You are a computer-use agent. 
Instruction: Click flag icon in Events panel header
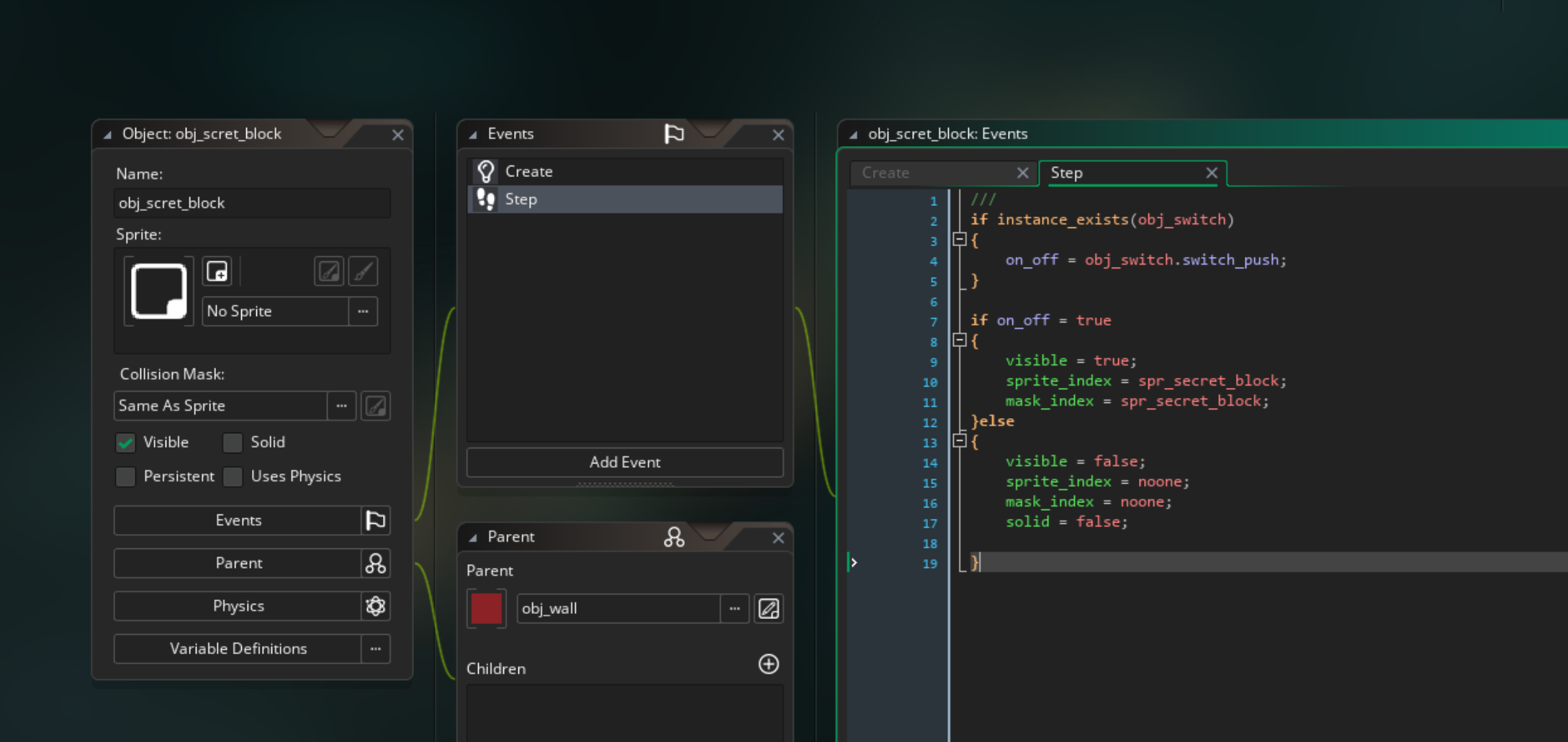674,134
